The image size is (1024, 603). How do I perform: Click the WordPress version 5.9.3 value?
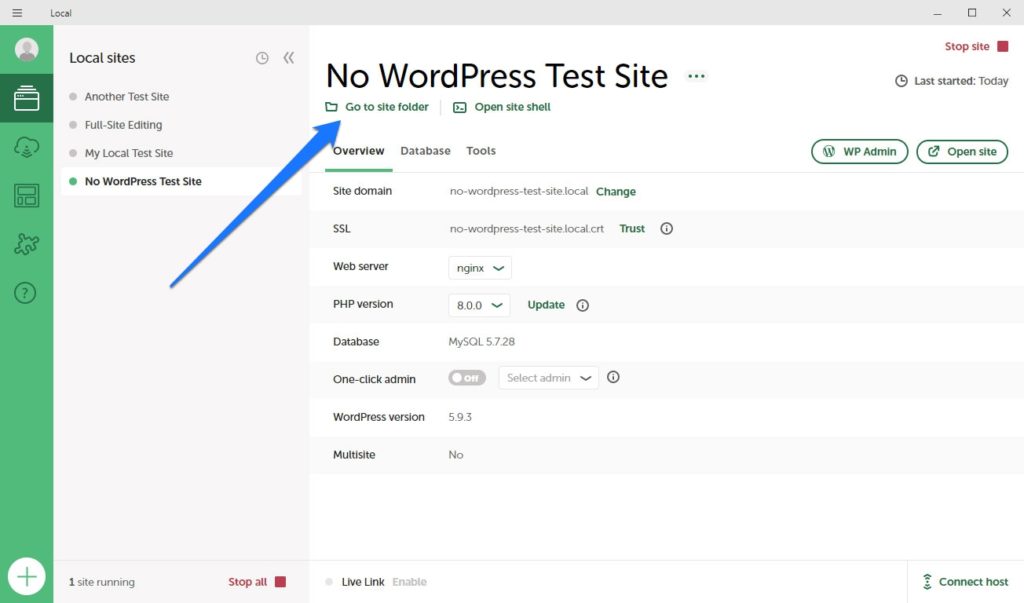[460, 417]
